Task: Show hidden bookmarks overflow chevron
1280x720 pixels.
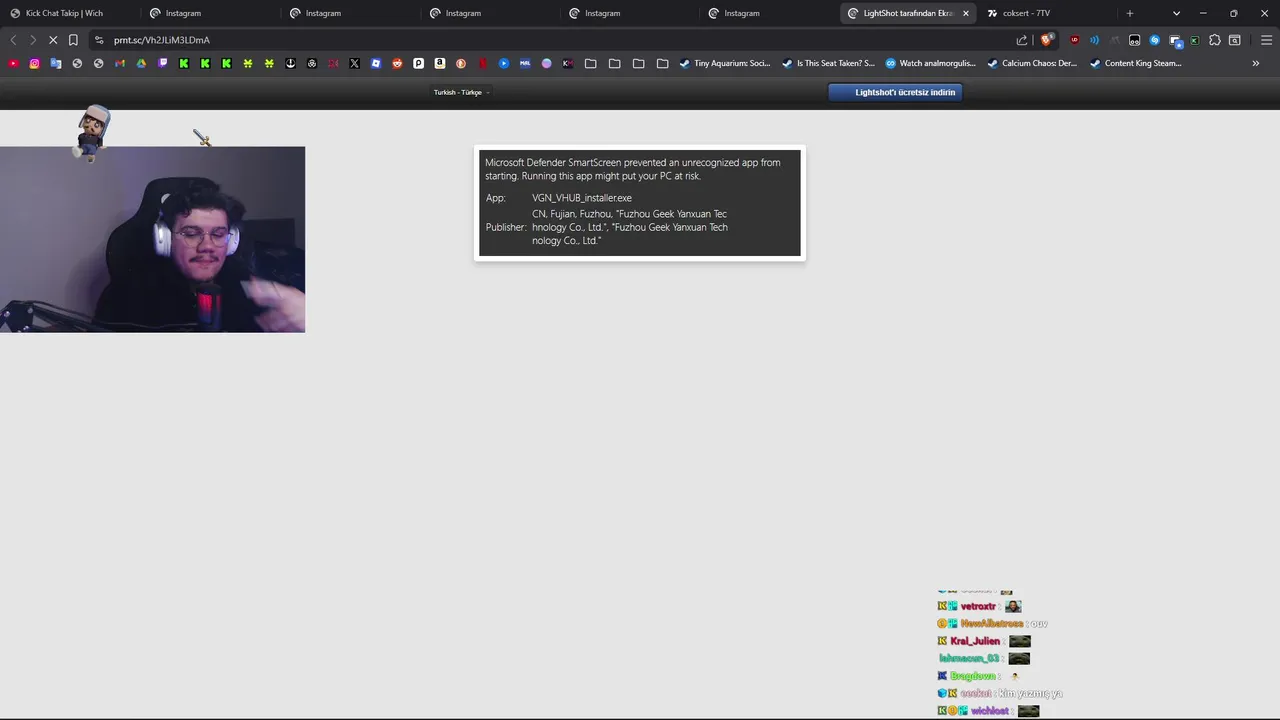Action: pyautogui.click(x=1256, y=63)
